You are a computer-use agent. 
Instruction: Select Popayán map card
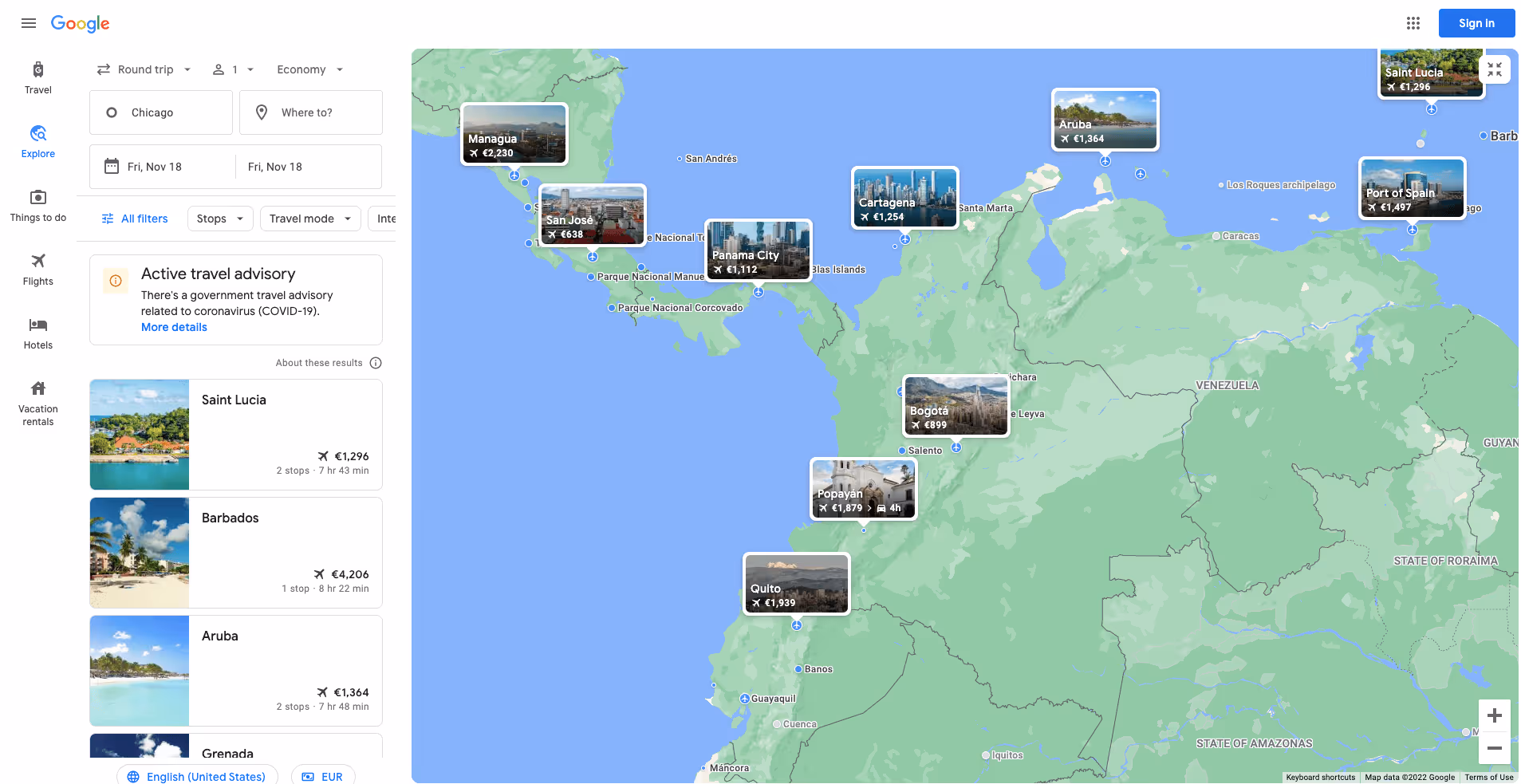[864, 489]
